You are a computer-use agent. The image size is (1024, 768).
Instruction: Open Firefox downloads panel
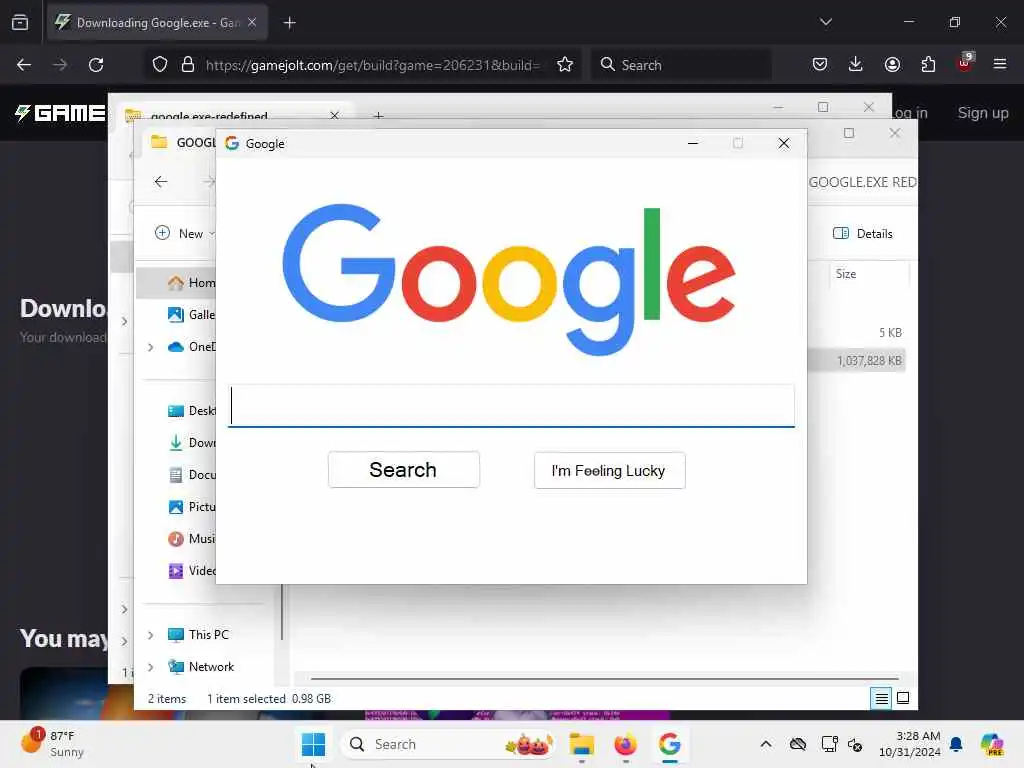tap(856, 65)
